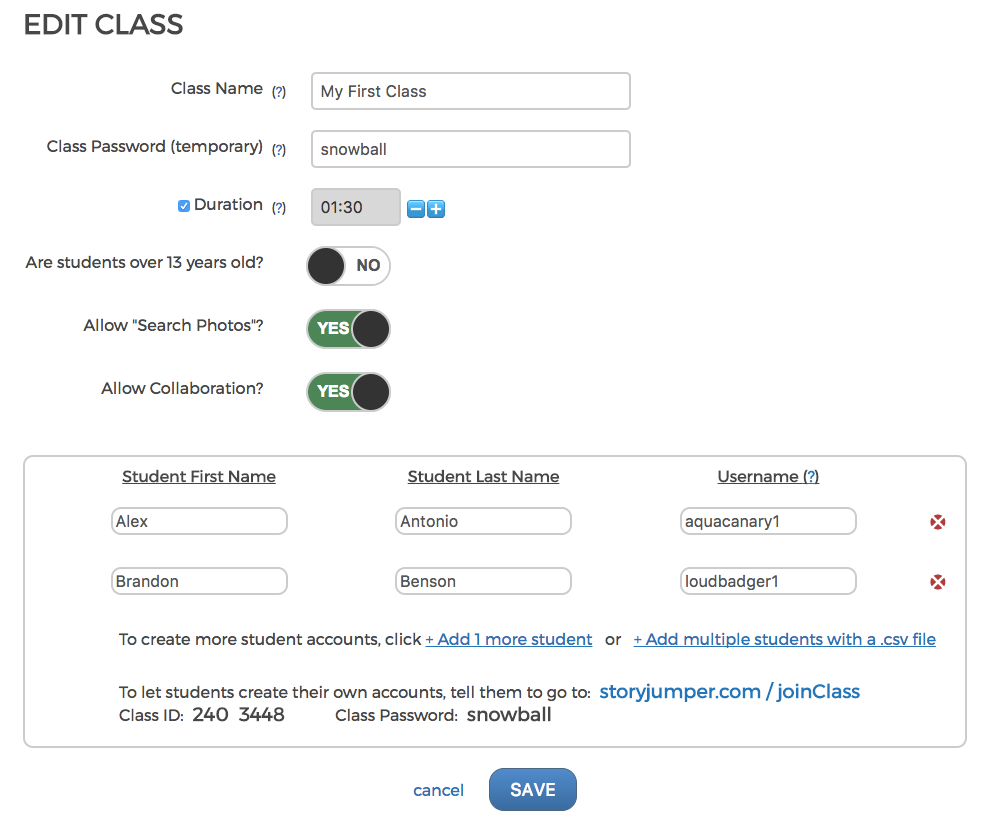Add multiple students with a .csv file
The image size is (984, 821).
pos(784,640)
